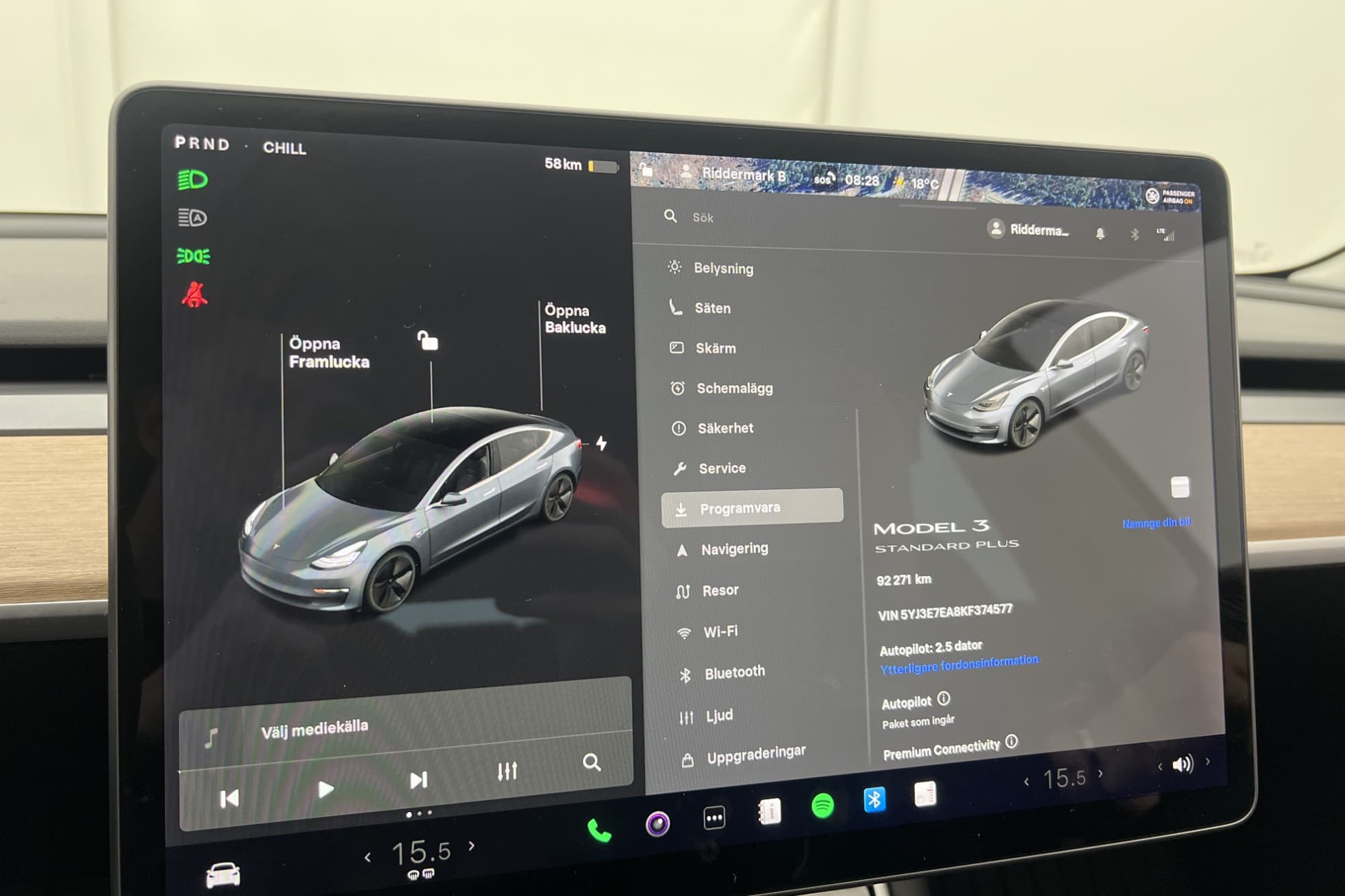
Task: Toggle the green parking lights indicator
Action: tap(193, 256)
